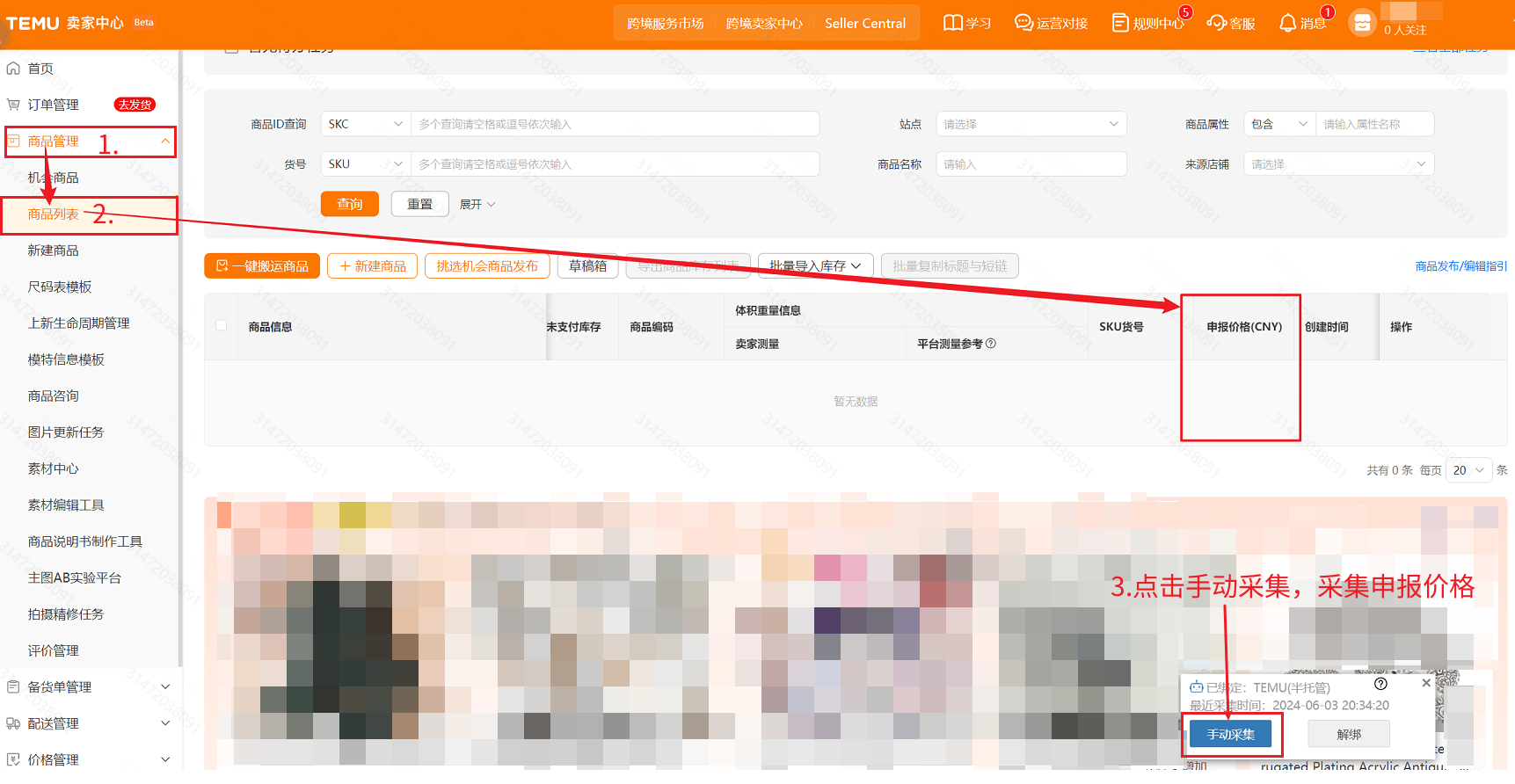1515x784 pixels.
Task: Click the question mark in the popup
Action: tap(1380, 684)
